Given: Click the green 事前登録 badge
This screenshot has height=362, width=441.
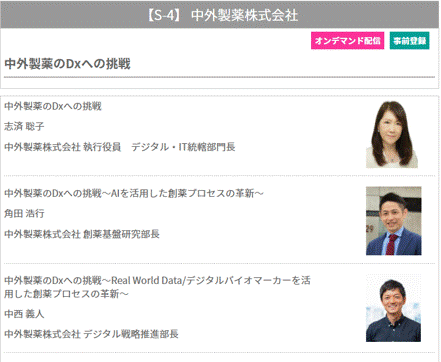Looking at the screenshot, I should (409, 41).
